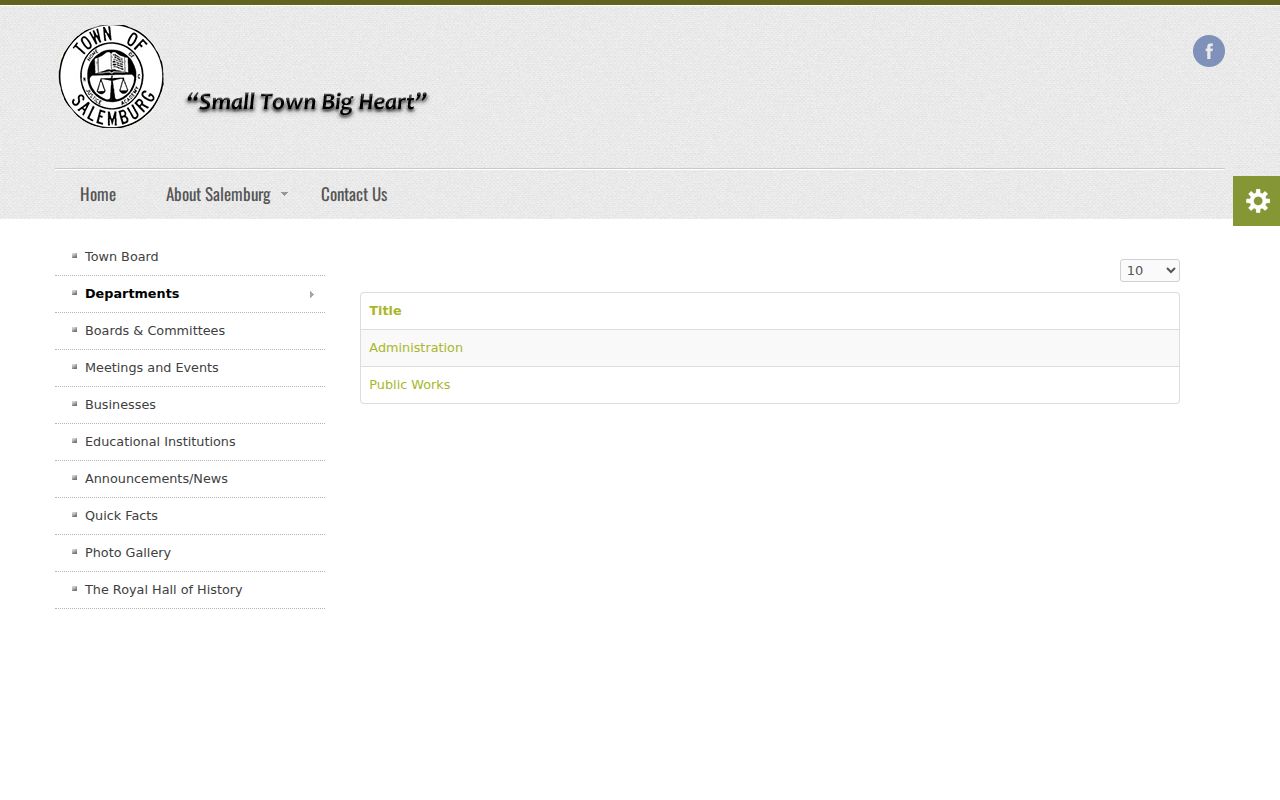Open the Contact Us page
The width and height of the screenshot is (1280, 800).
[354, 194]
